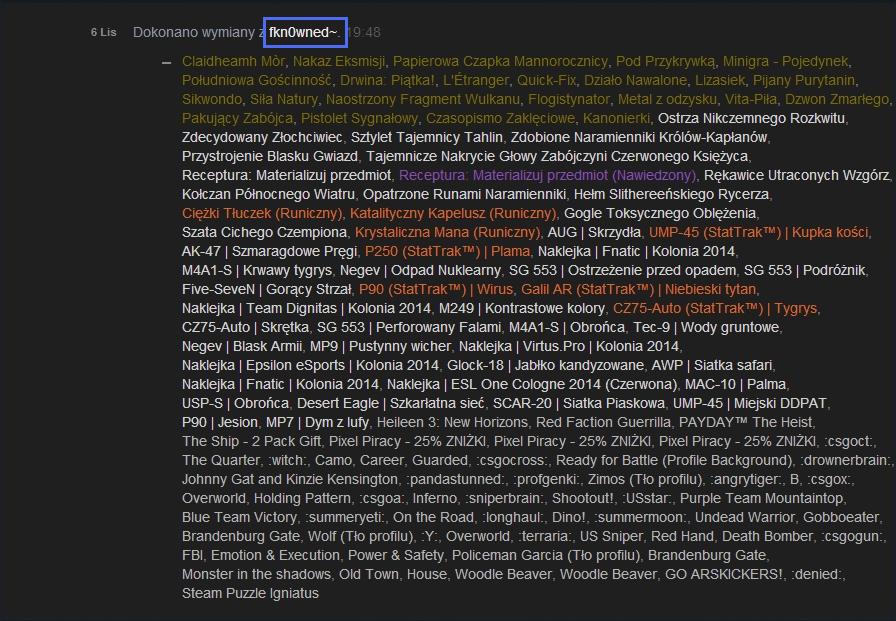The image size is (896, 621).
Task: Open Ostrza Nikczemnego Rozkwitu item
Action: pyautogui.click(x=751, y=118)
